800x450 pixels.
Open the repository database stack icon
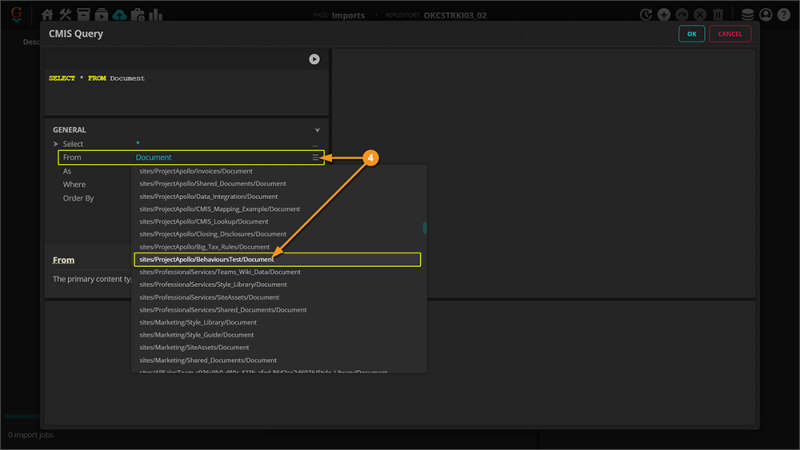pyautogui.click(x=747, y=15)
